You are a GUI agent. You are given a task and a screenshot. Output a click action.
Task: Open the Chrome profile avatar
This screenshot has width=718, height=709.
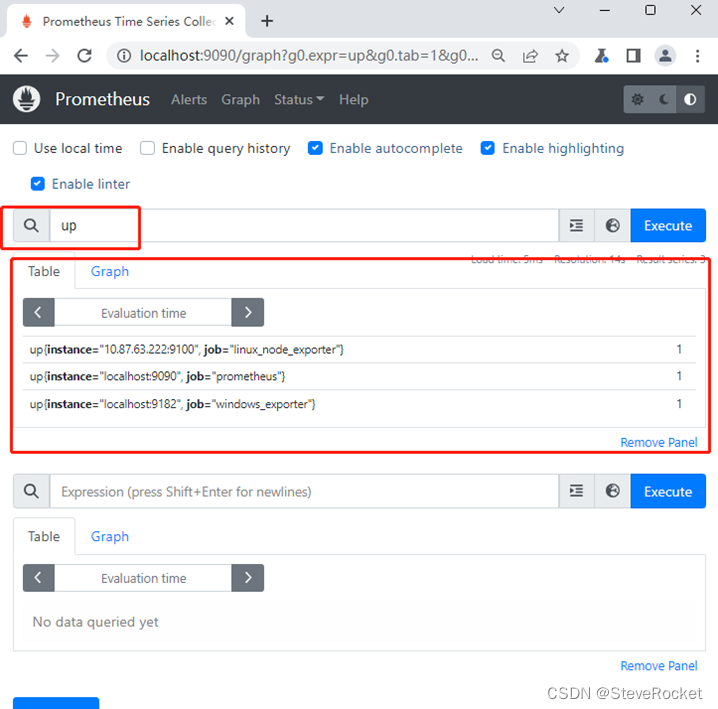(665, 56)
